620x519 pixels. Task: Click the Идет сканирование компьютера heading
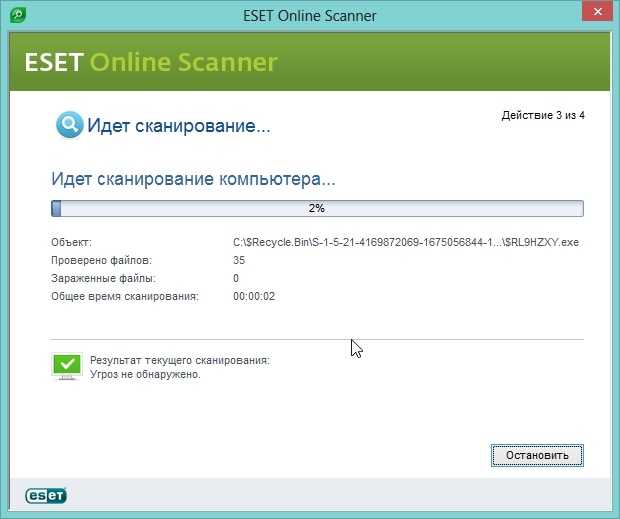coord(193,179)
